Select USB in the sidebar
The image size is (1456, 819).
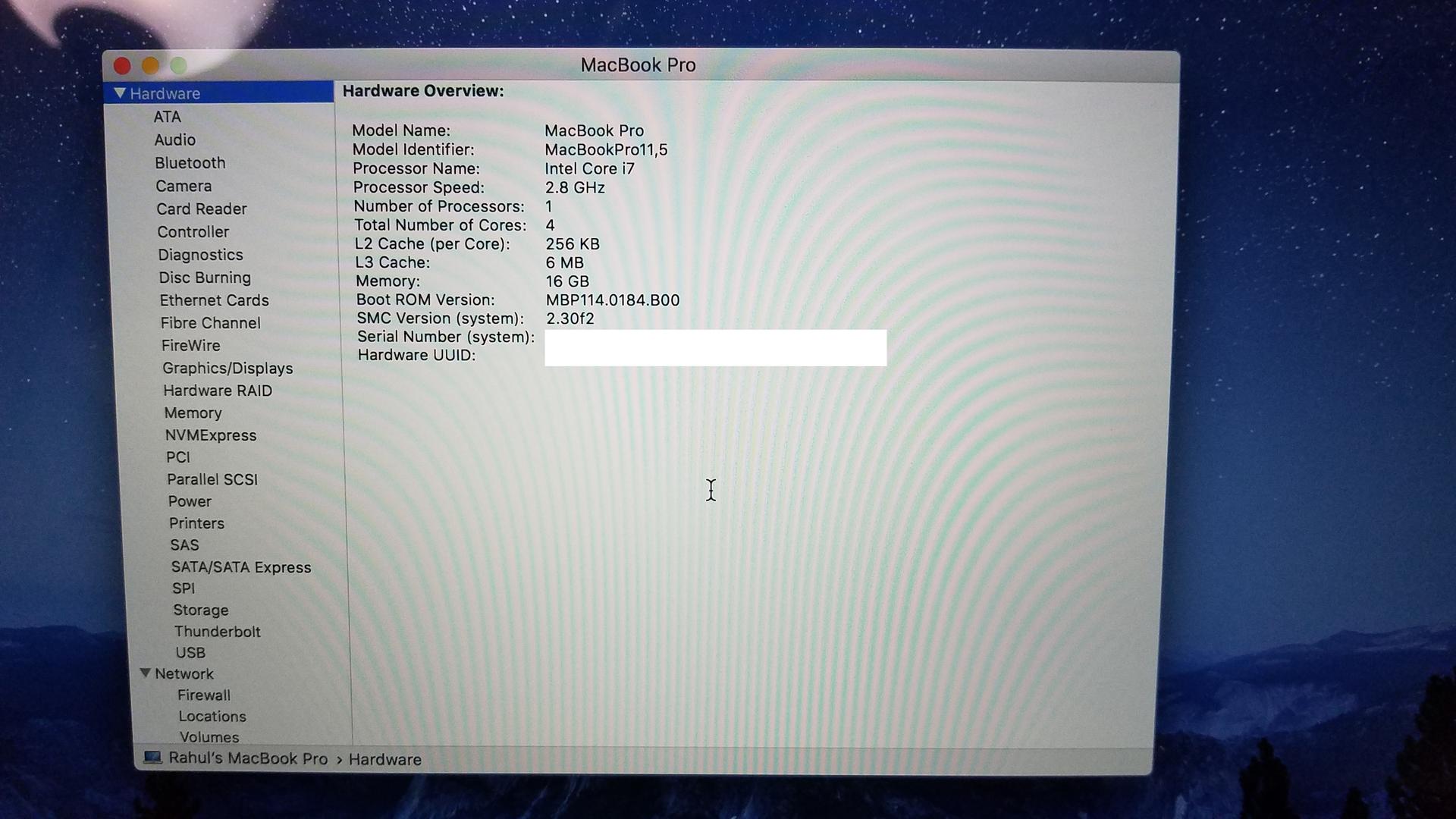click(x=190, y=653)
